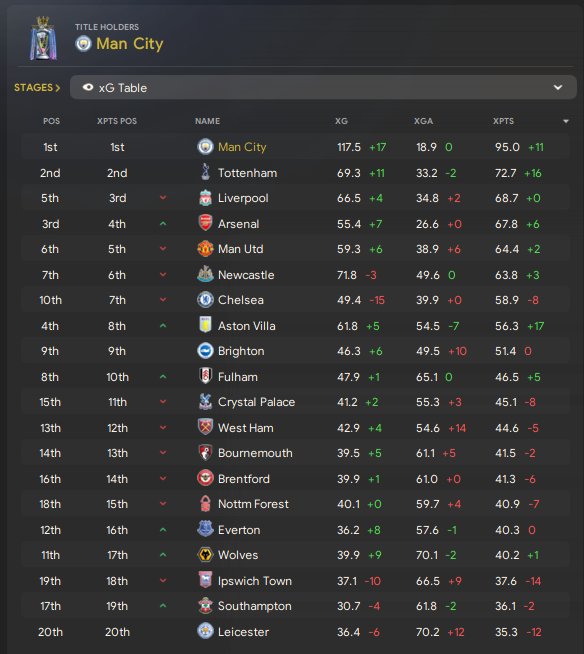584x654 pixels.
Task: Click the Arsenal club crest
Action: click(x=205, y=224)
